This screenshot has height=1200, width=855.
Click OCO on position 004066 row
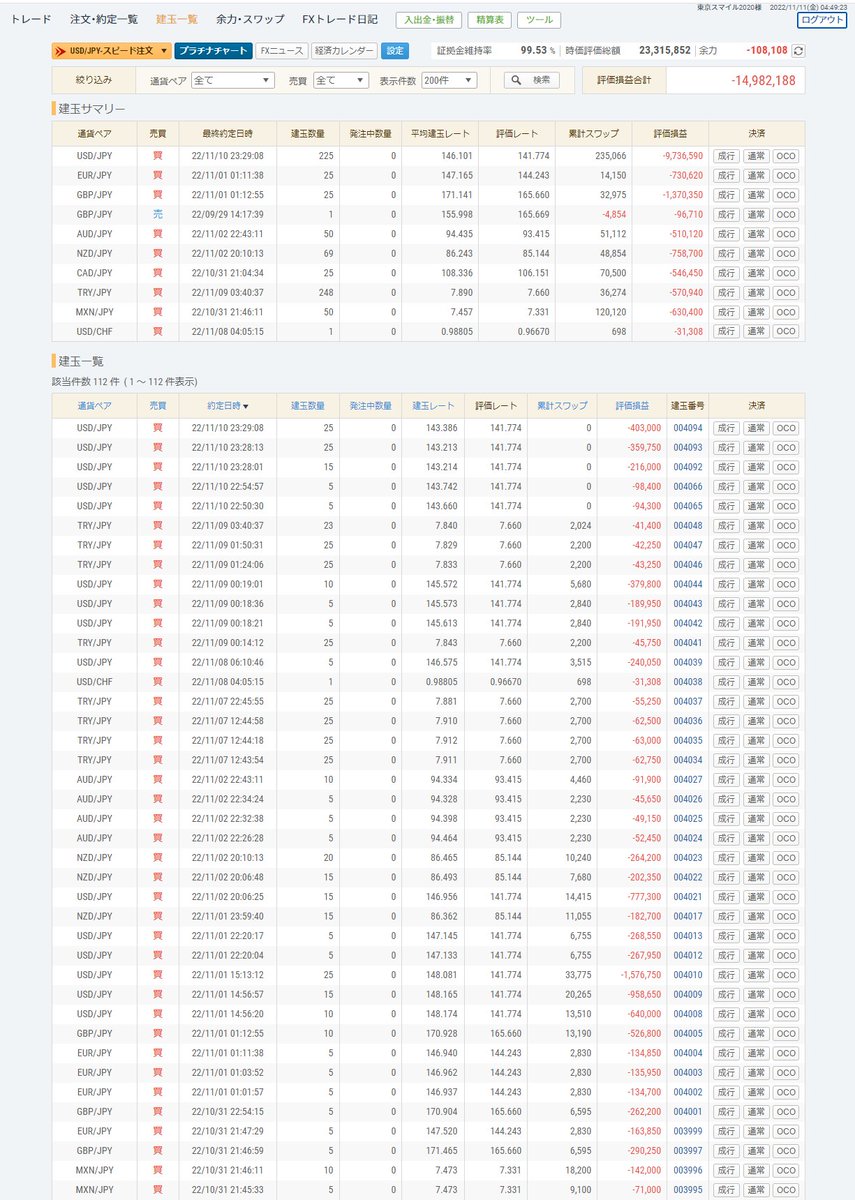pyautogui.click(x=786, y=487)
